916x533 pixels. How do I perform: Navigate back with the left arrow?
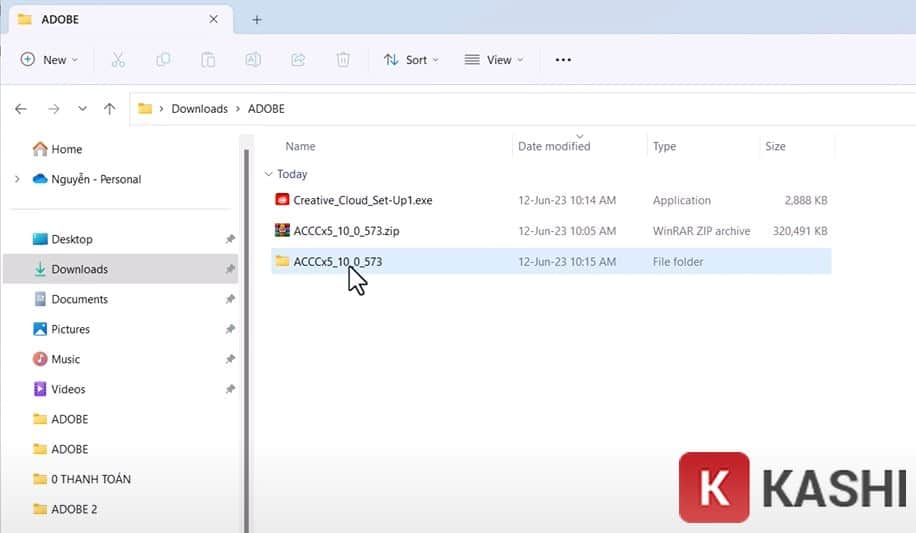(21, 109)
